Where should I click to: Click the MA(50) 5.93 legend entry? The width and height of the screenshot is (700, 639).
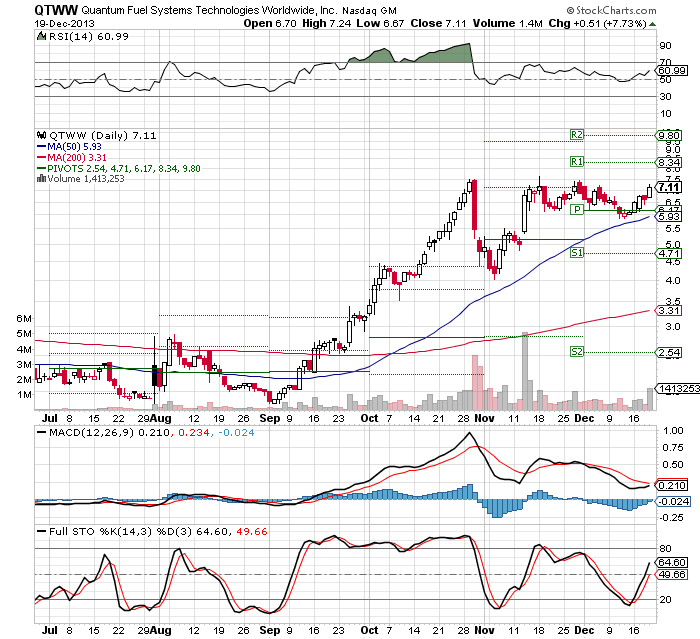[x=69, y=146]
